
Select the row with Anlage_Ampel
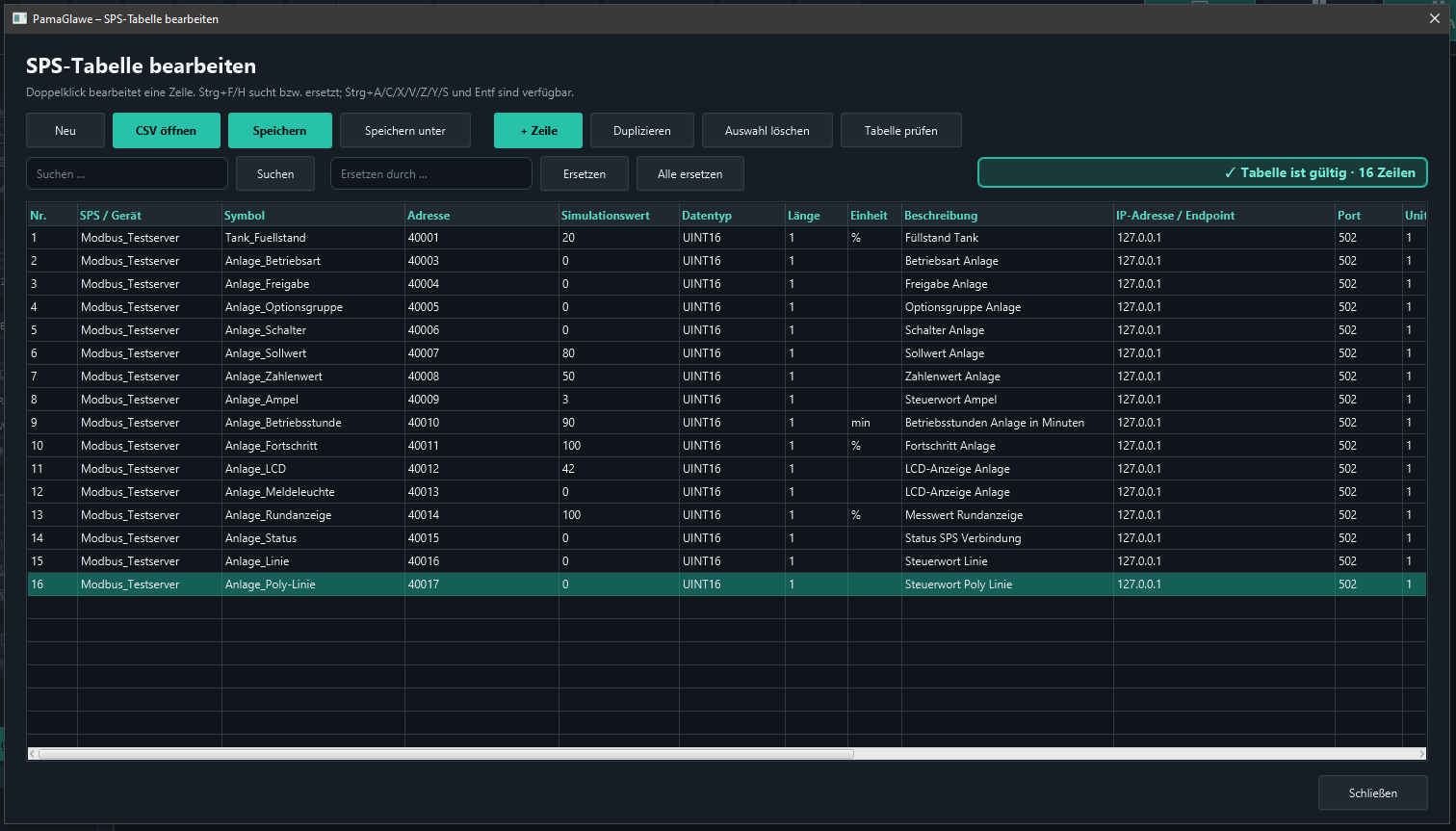[x=727, y=400]
